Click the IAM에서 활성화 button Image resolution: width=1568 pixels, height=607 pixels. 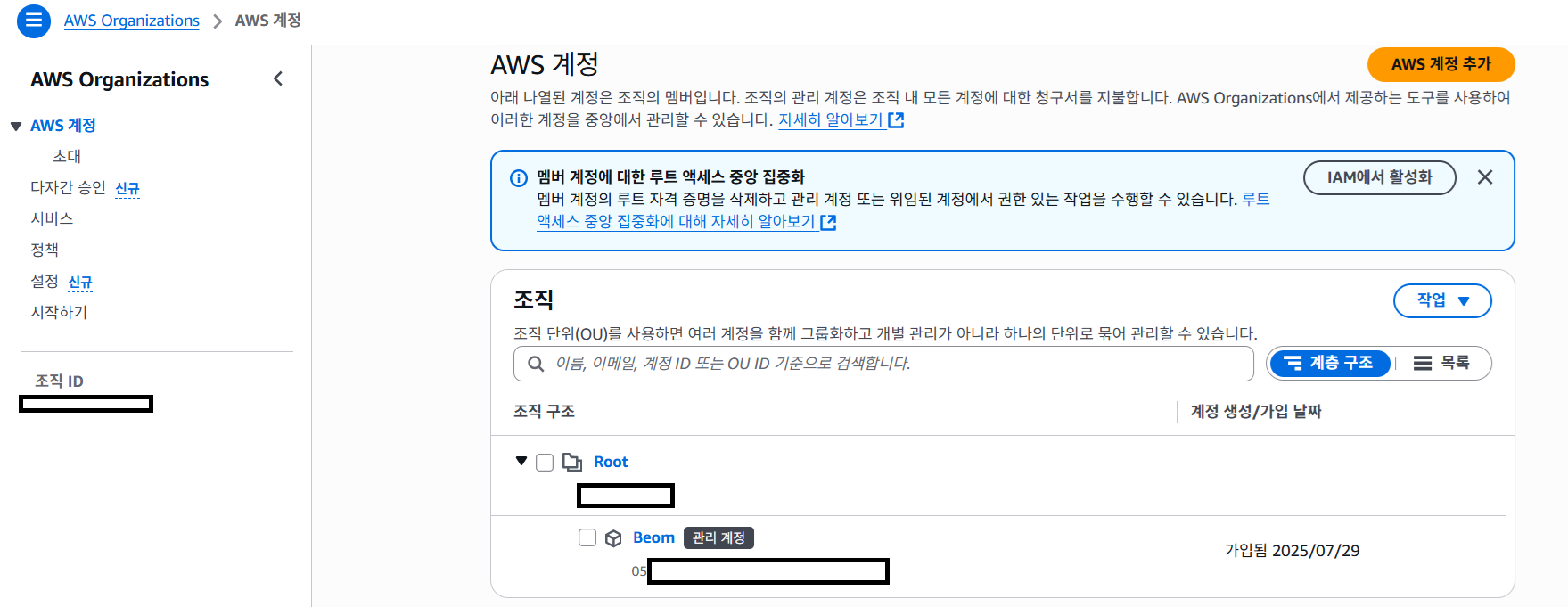click(1378, 177)
